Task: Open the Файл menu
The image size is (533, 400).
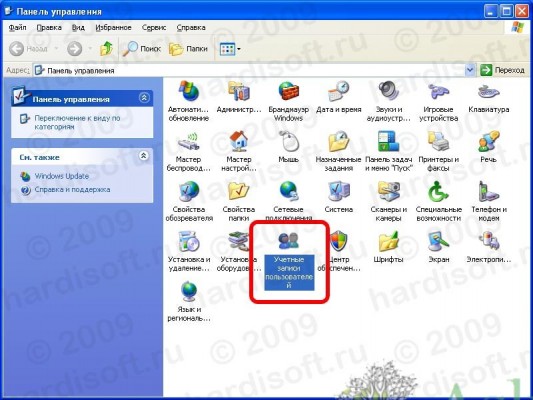Action: coord(17,28)
